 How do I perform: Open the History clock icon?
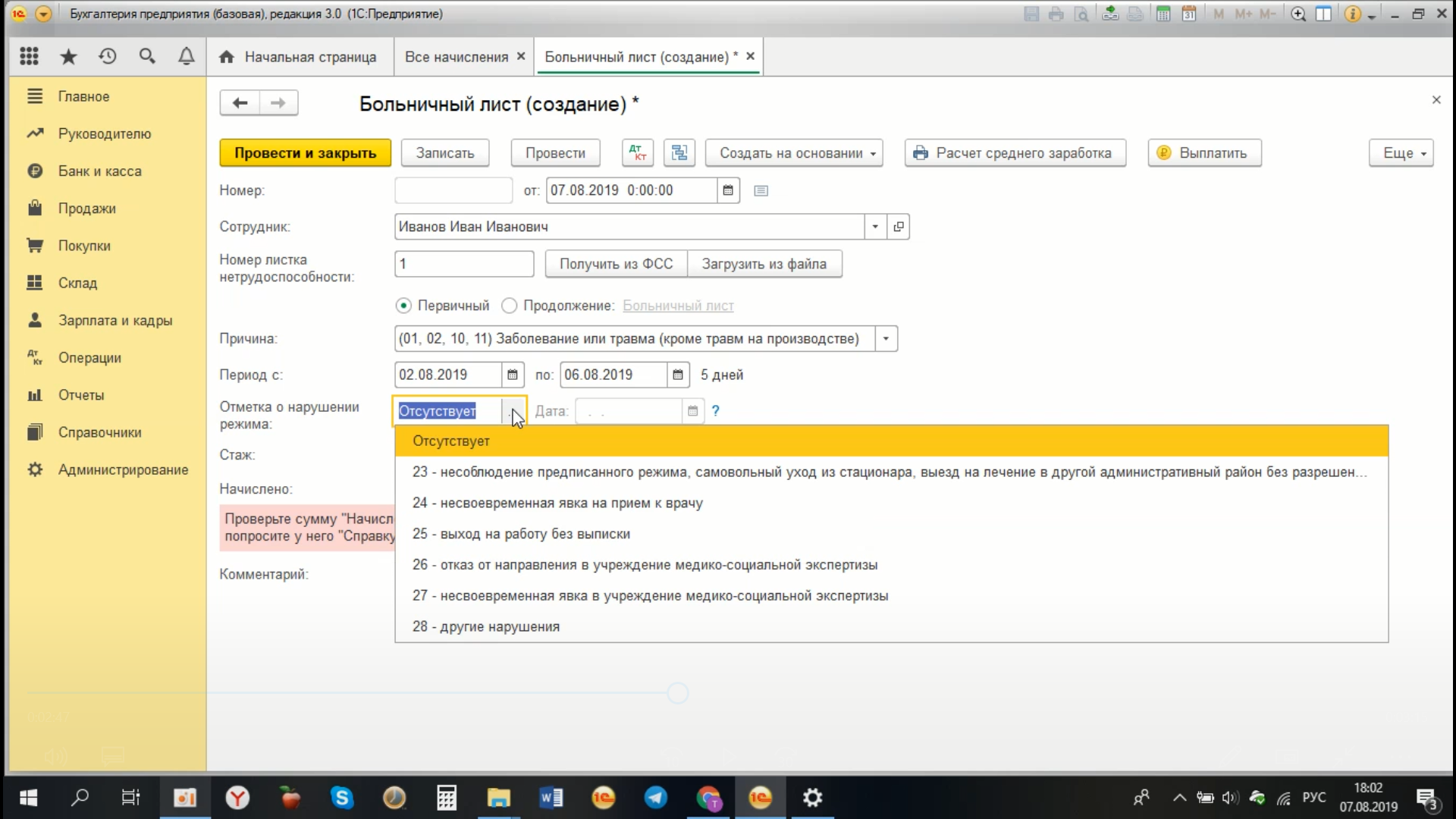click(x=108, y=56)
